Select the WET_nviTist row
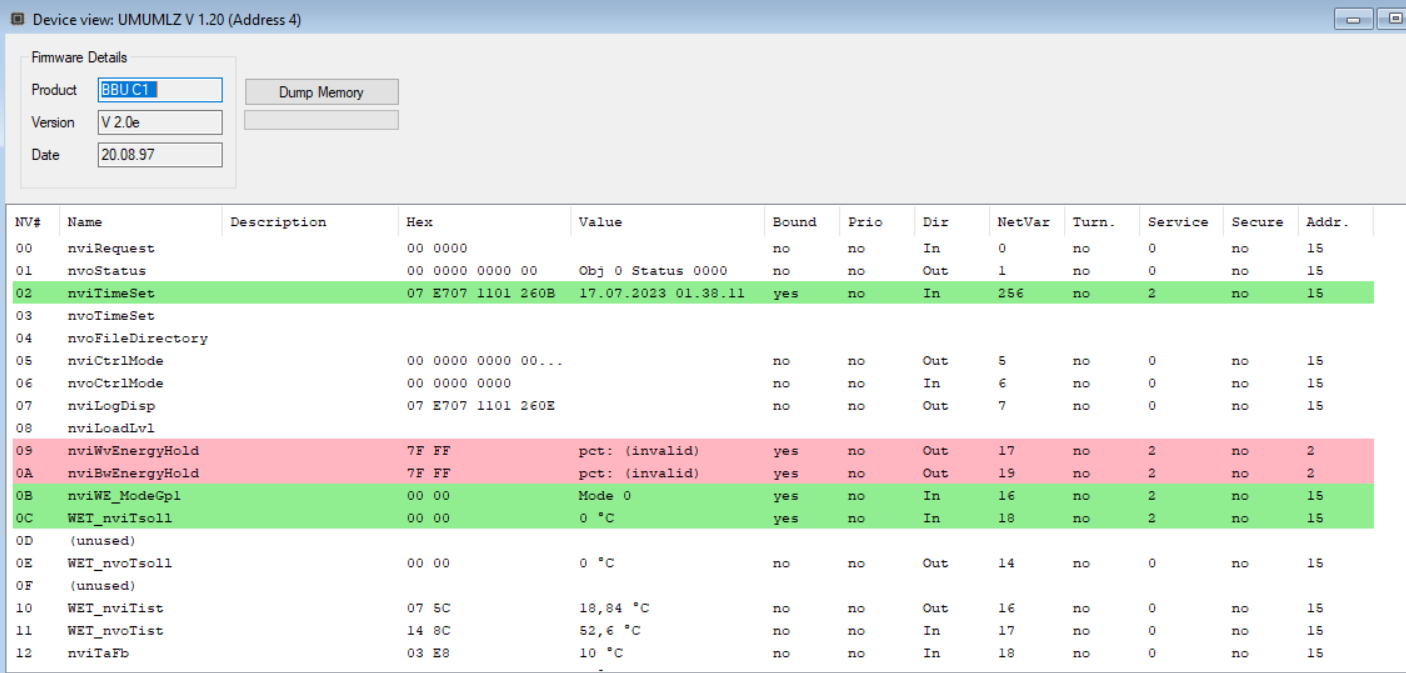The height and width of the screenshot is (673, 1406). [x=691, y=608]
